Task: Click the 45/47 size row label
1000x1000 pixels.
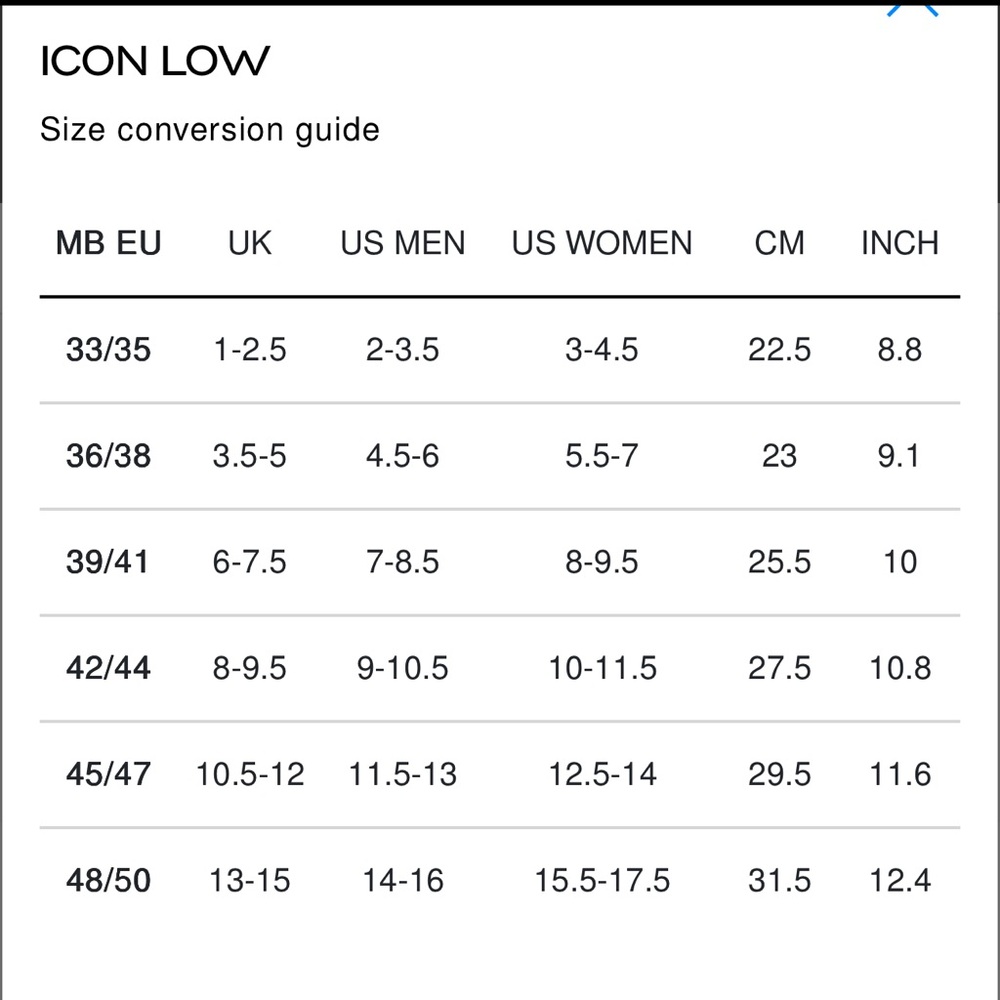Action: (x=108, y=774)
